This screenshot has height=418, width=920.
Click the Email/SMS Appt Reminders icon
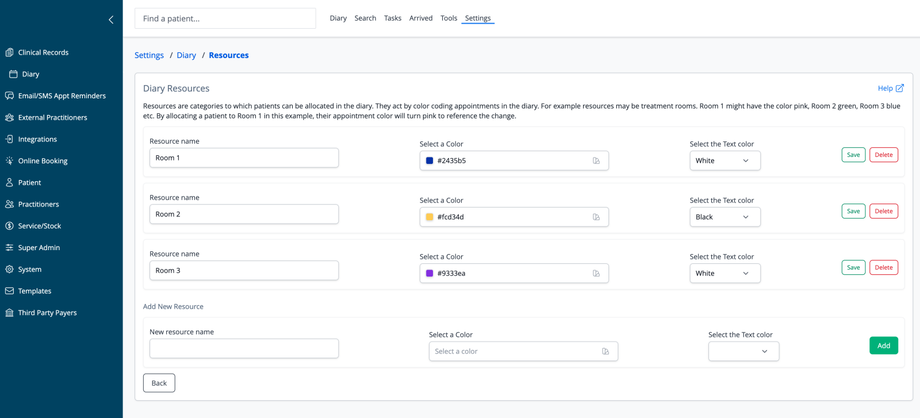click(10, 96)
